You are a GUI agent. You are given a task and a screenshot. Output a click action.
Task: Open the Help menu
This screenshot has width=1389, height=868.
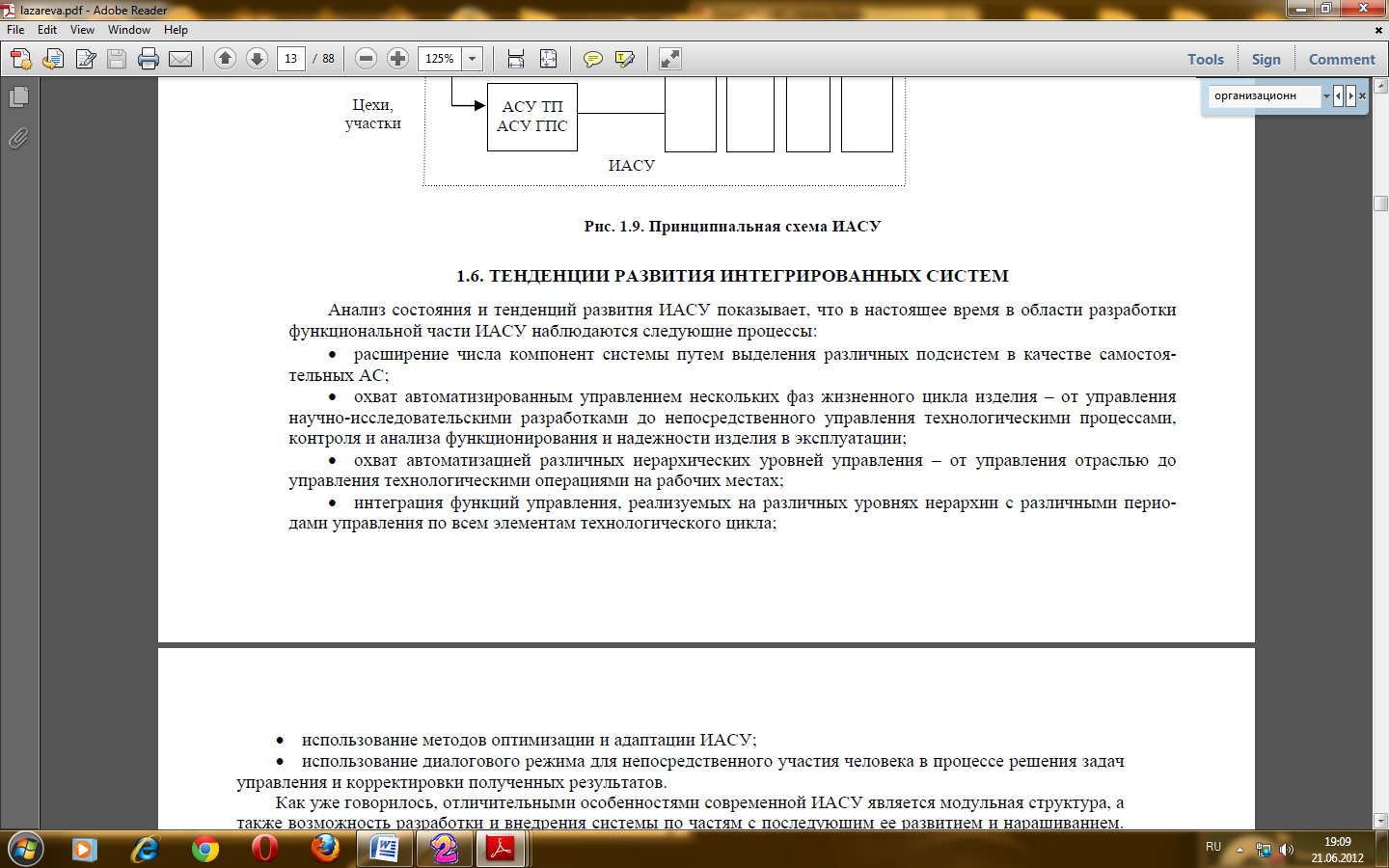click(176, 30)
